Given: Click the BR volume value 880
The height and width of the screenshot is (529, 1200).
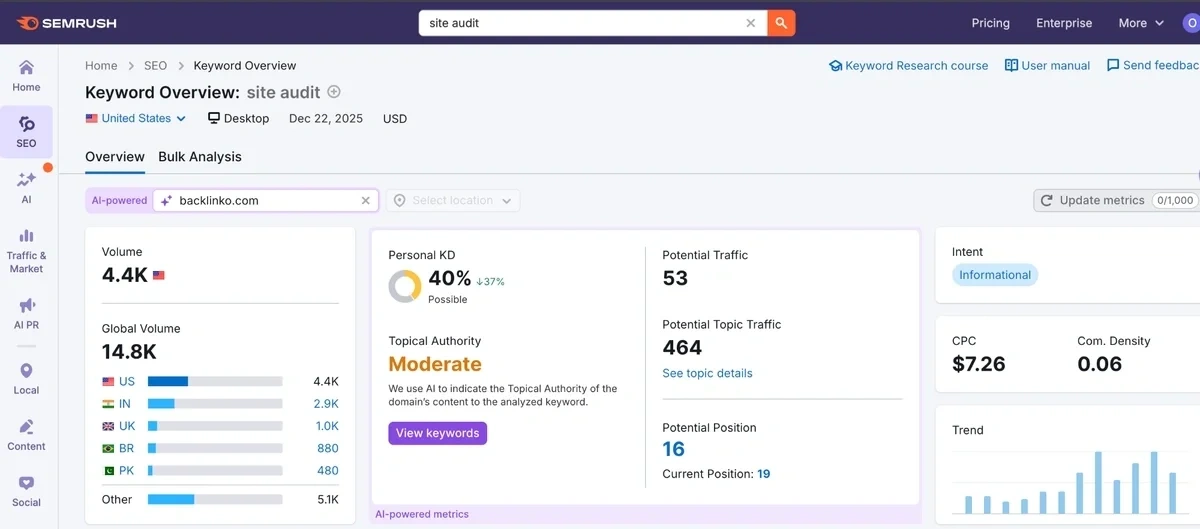Looking at the screenshot, I should (x=328, y=448).
